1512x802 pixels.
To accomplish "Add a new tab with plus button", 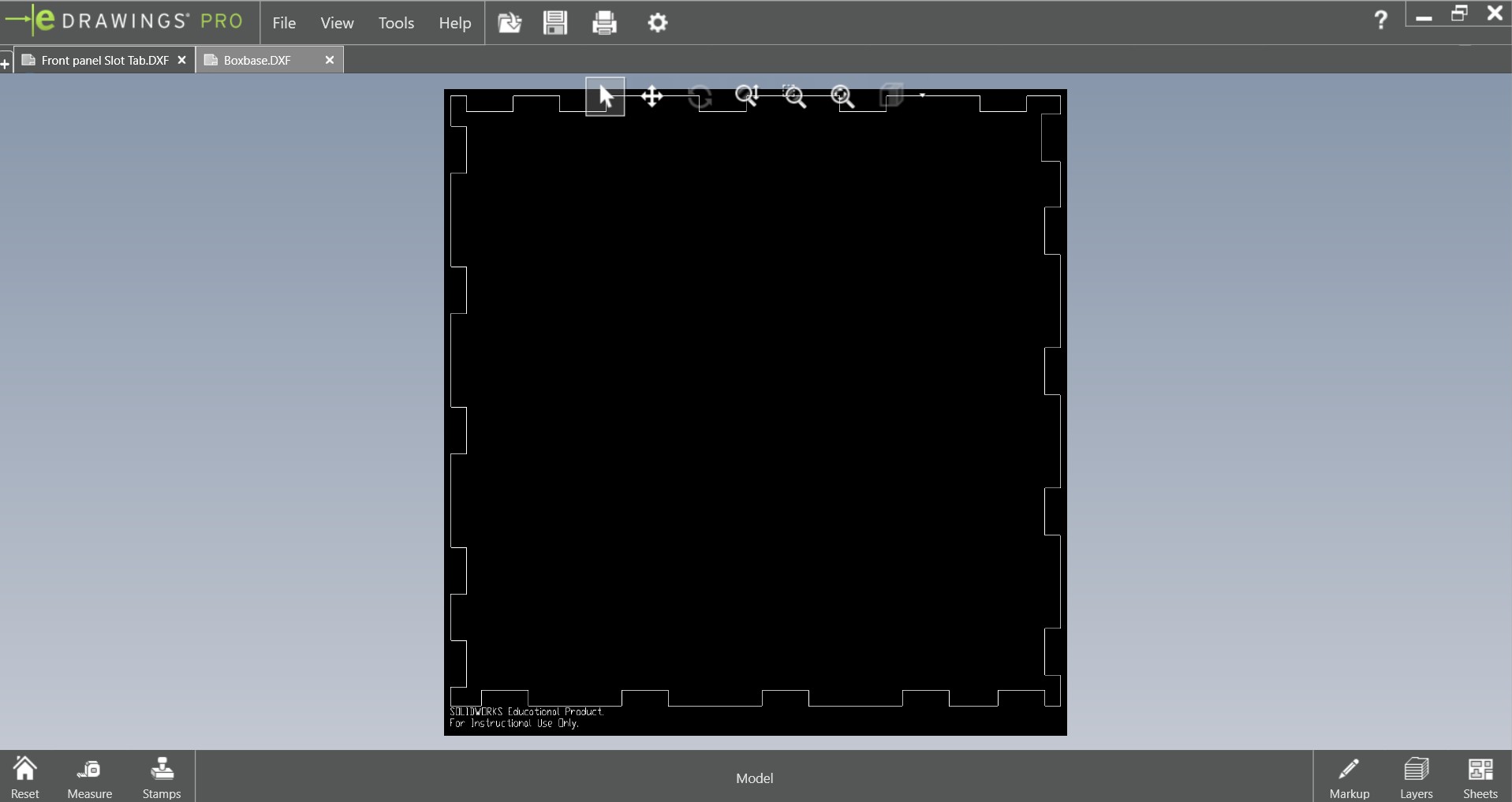I will [x=6, y=63].
